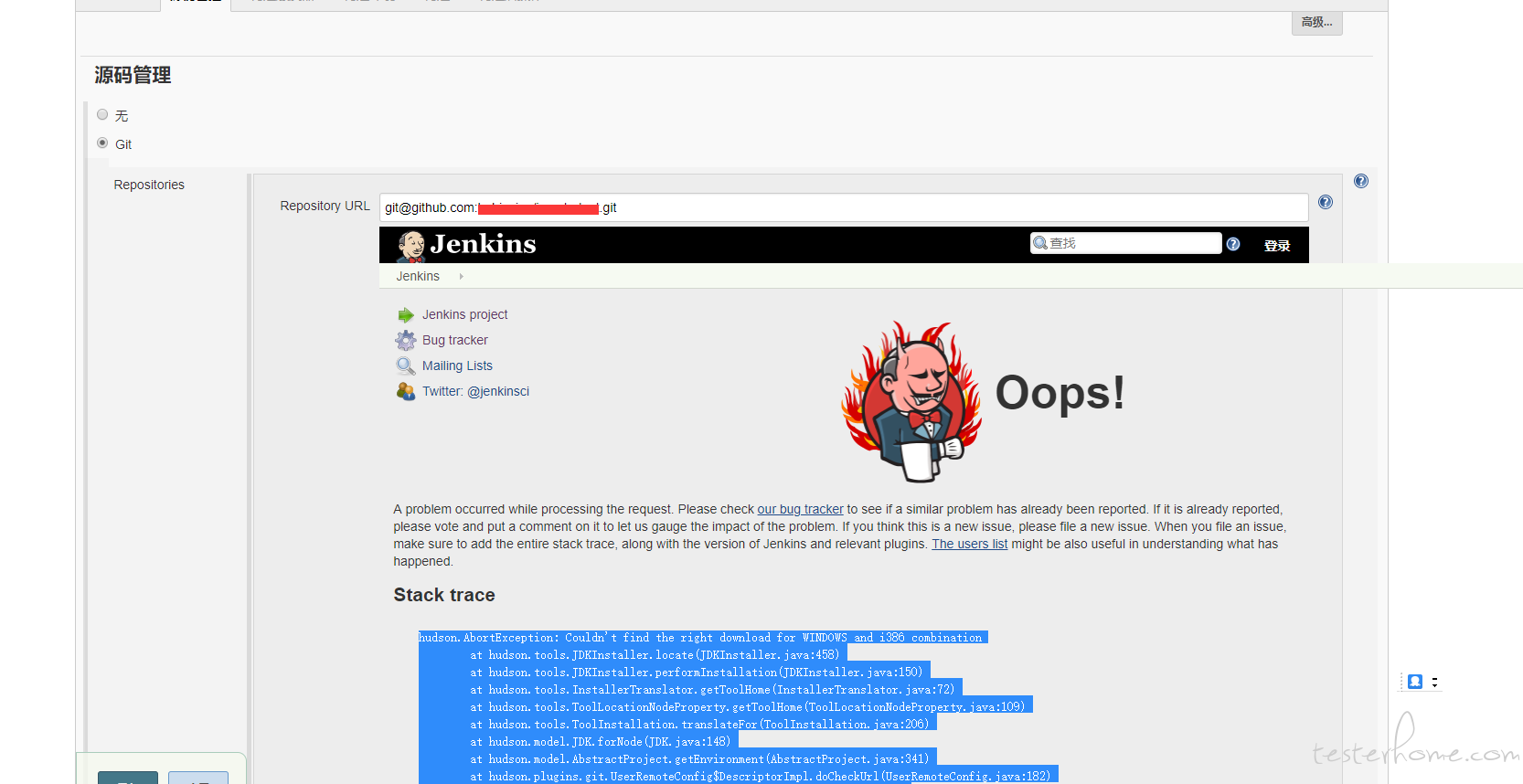Click the green arrow Jenkins project icon

point(406,315)
